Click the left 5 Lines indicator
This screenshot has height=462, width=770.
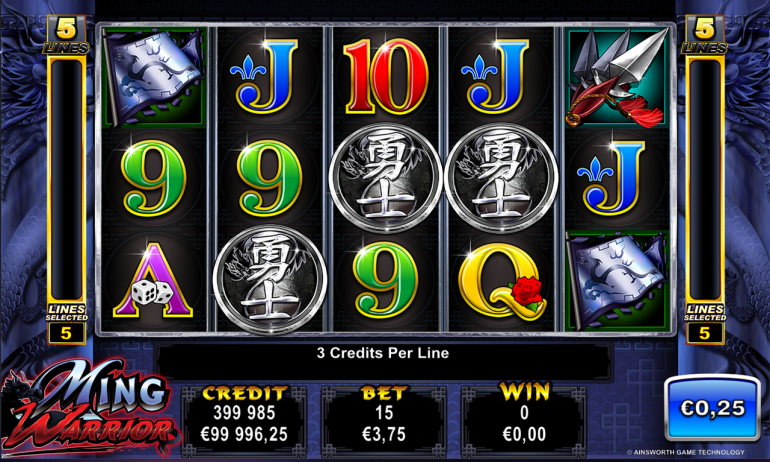(x=66, y=35)
